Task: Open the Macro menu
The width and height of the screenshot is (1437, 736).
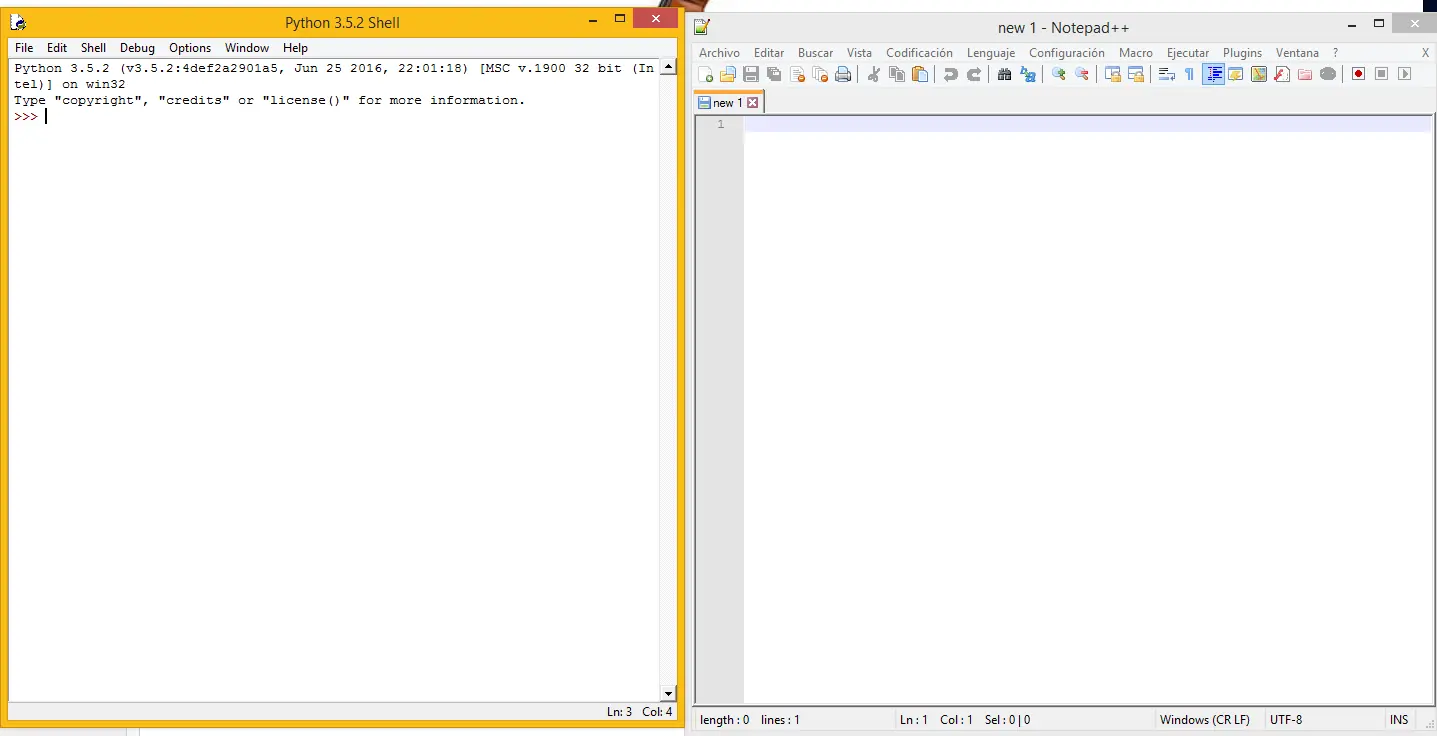Action: click(x=1136, y=53)
